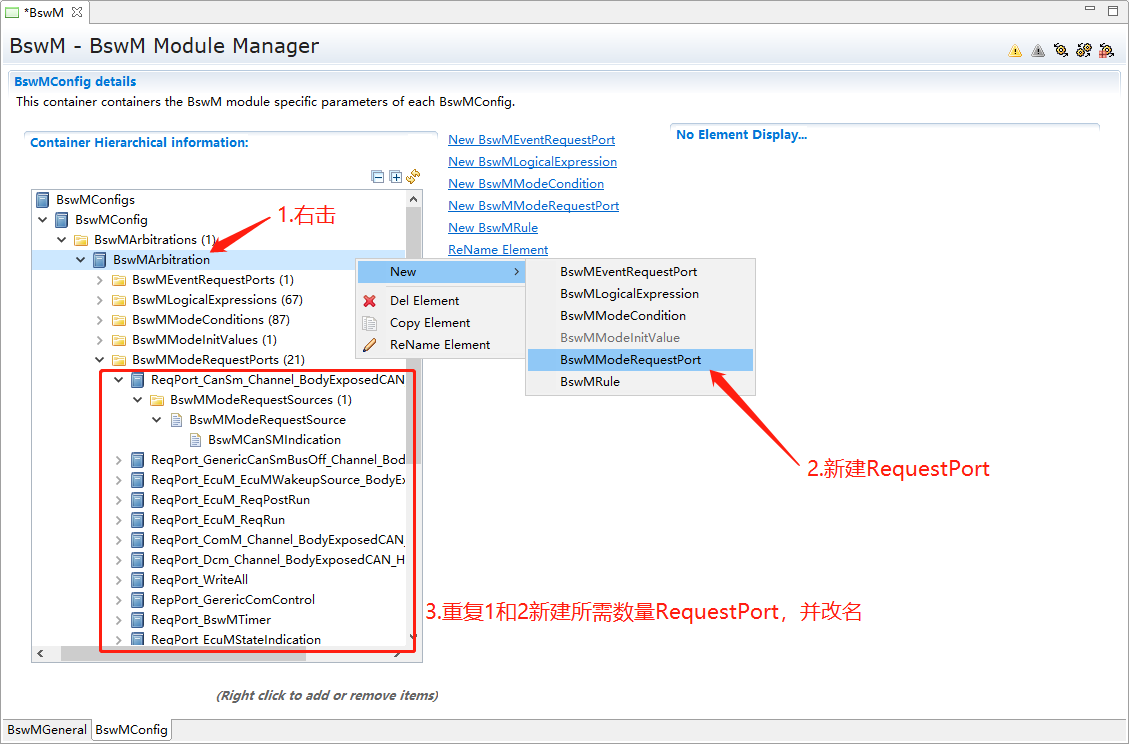Click the refresh arrows icon above tree
This screenshot has height=744, width=1129.
(x=413, y=177)
